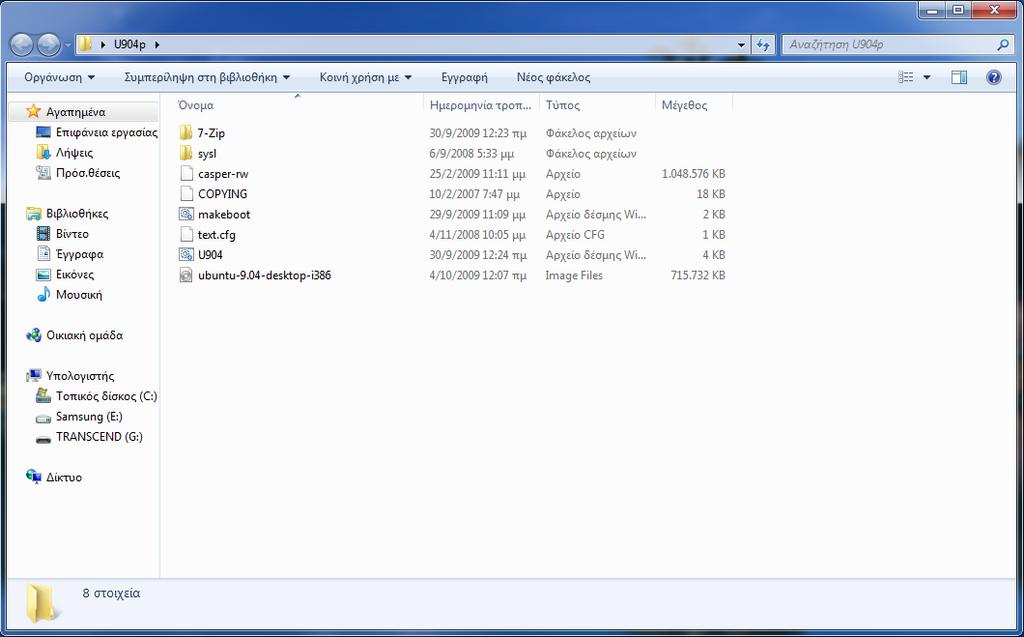
Task: Select Υπολογιστής in navigation pane
Action: [x=80, y=376]
